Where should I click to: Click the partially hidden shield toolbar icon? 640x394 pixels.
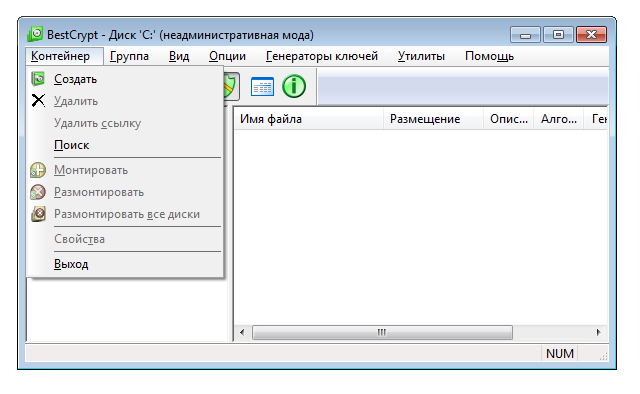pyautogui.click(x=231, y=86)
